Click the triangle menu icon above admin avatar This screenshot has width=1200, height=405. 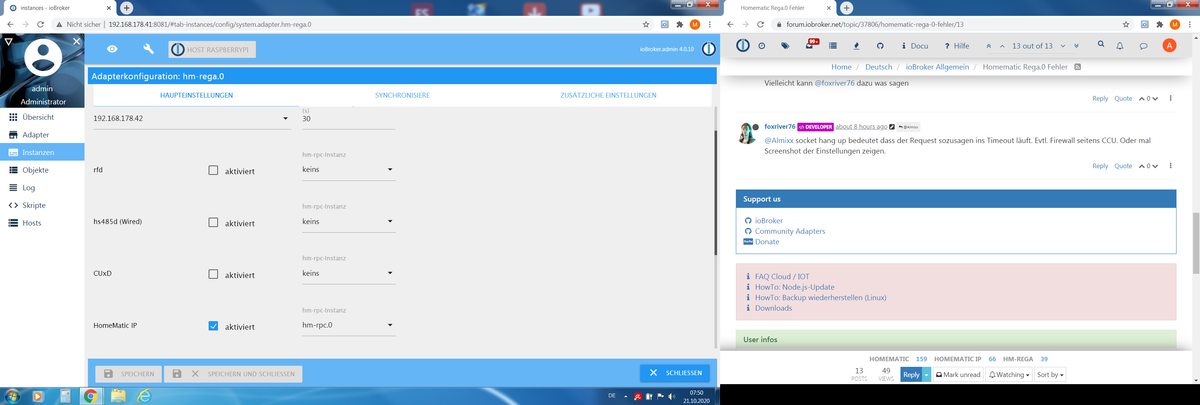pos(8,42)
